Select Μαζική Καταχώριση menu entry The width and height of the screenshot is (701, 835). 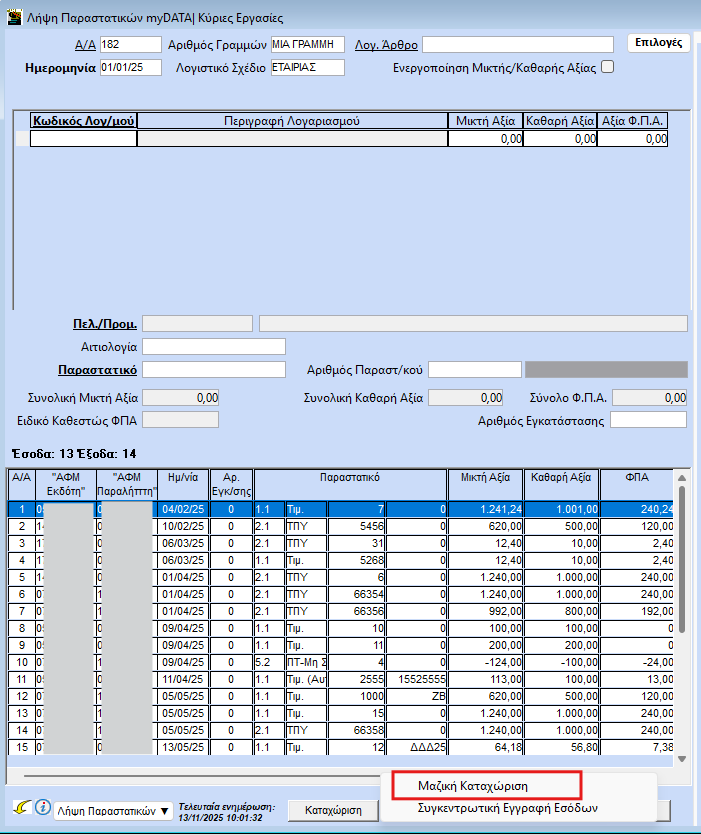pos(473,786)
